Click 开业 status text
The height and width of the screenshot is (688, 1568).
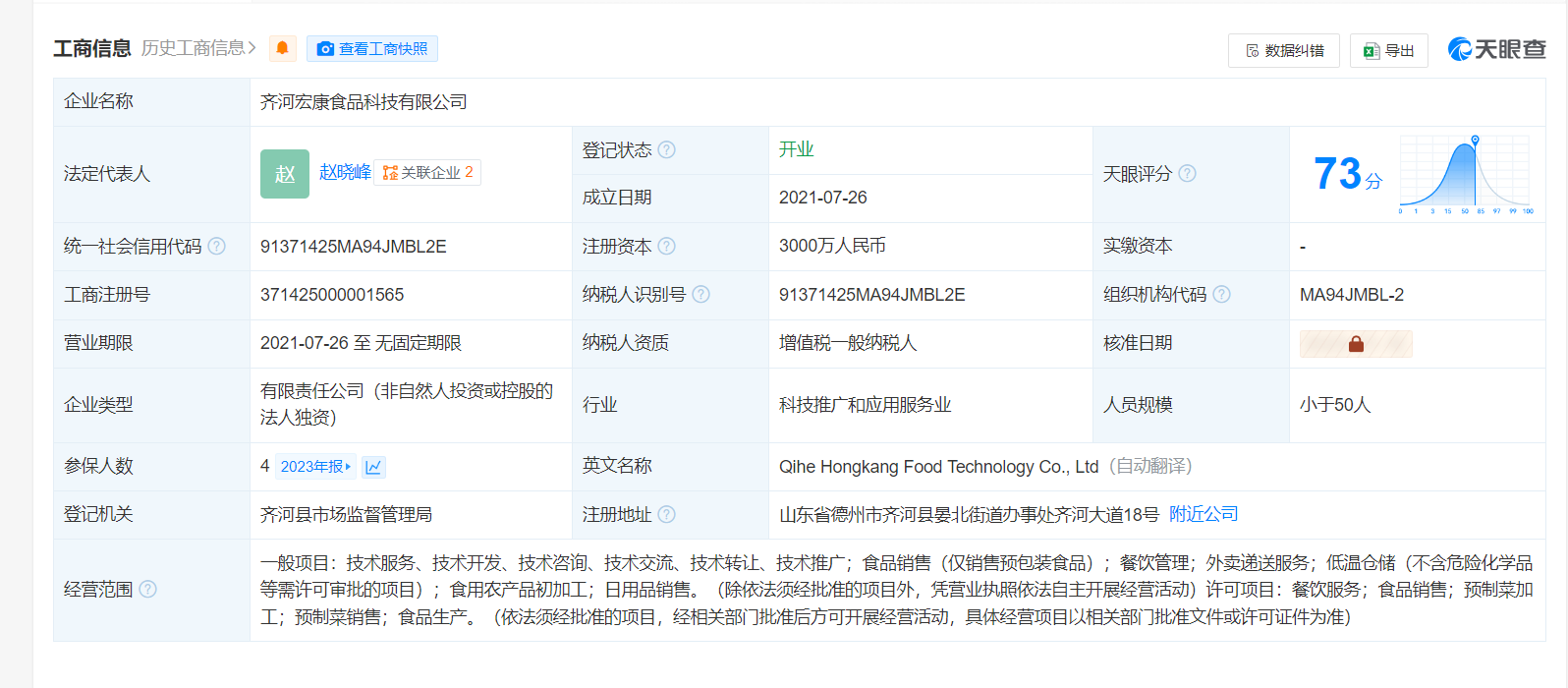pyautogui.click(x=797, y=149)
